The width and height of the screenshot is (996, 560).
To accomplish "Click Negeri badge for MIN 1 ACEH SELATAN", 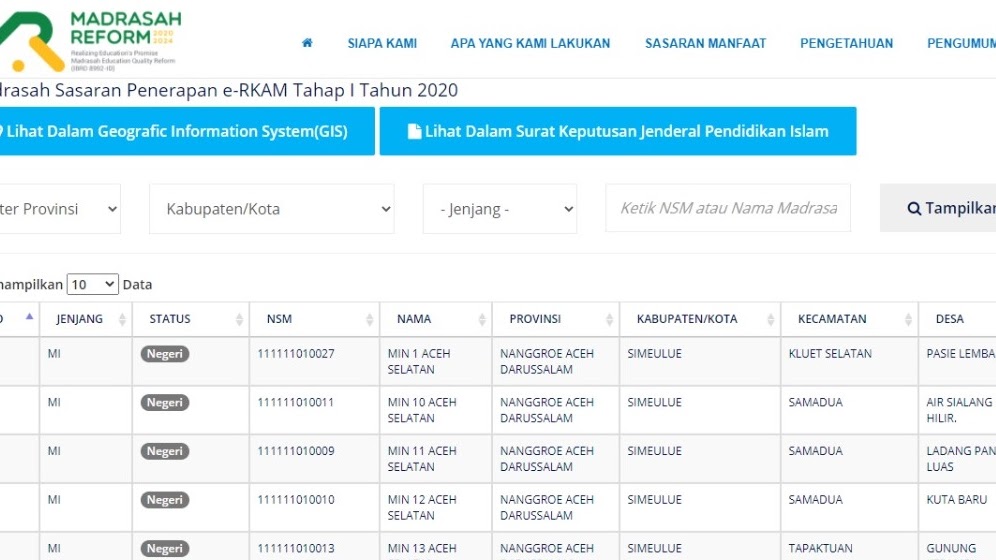I will (165, 354).
